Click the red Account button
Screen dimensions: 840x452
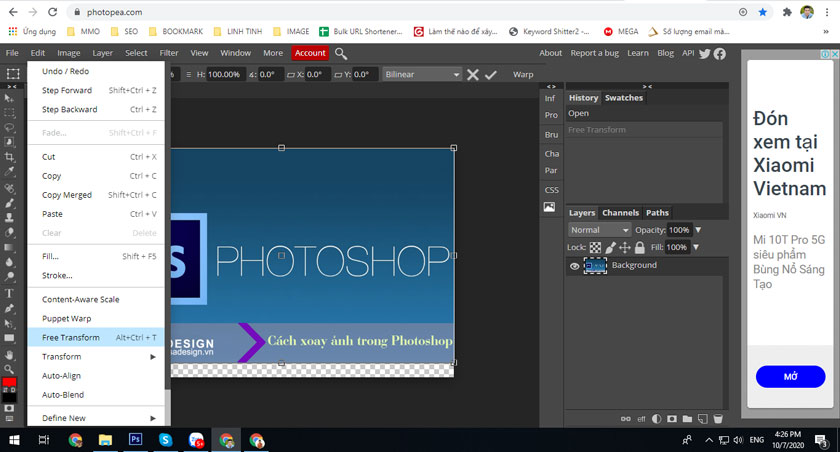point(310,53)
